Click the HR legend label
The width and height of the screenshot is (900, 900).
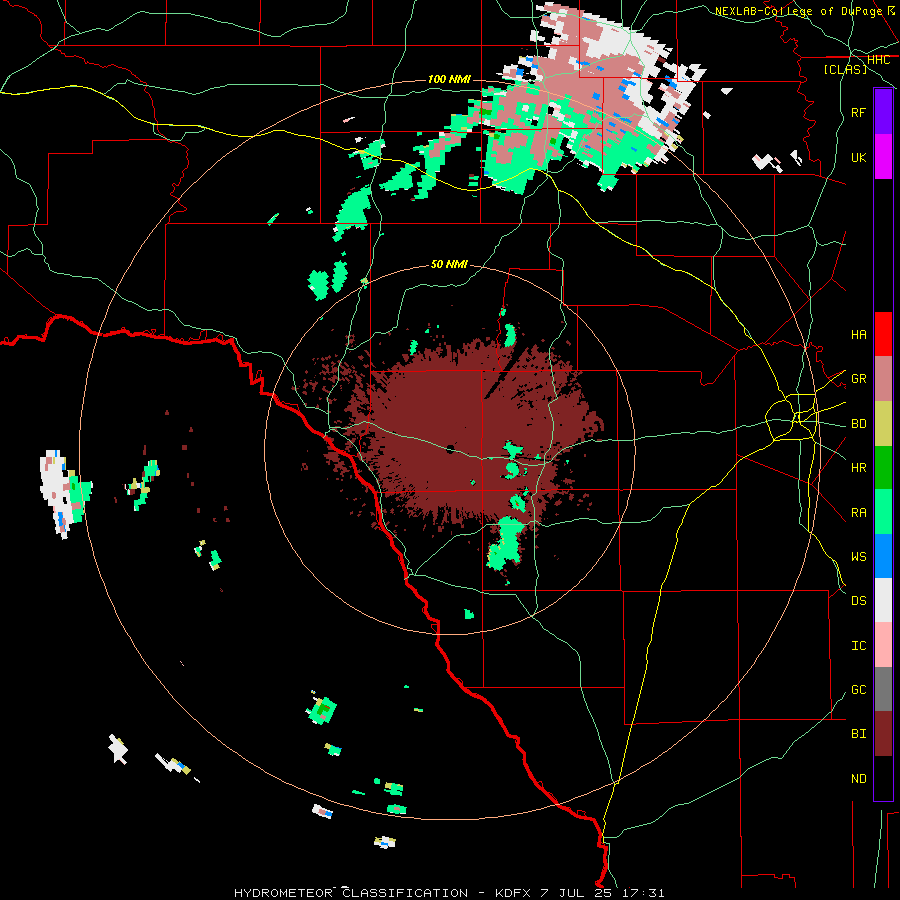pos(858,468)
